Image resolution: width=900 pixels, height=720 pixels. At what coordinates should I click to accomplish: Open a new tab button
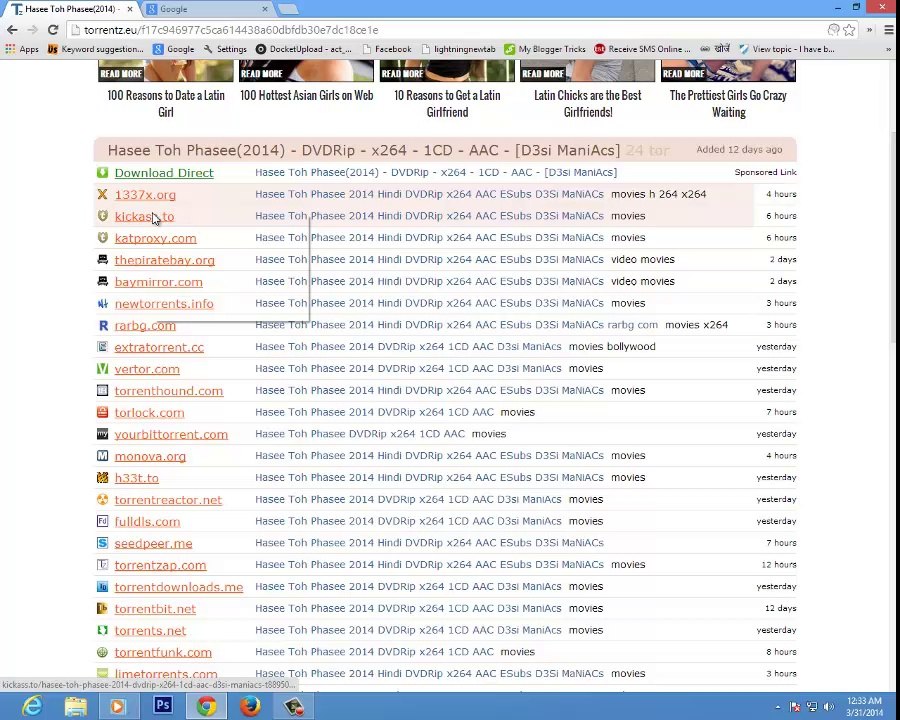point(288,9)
